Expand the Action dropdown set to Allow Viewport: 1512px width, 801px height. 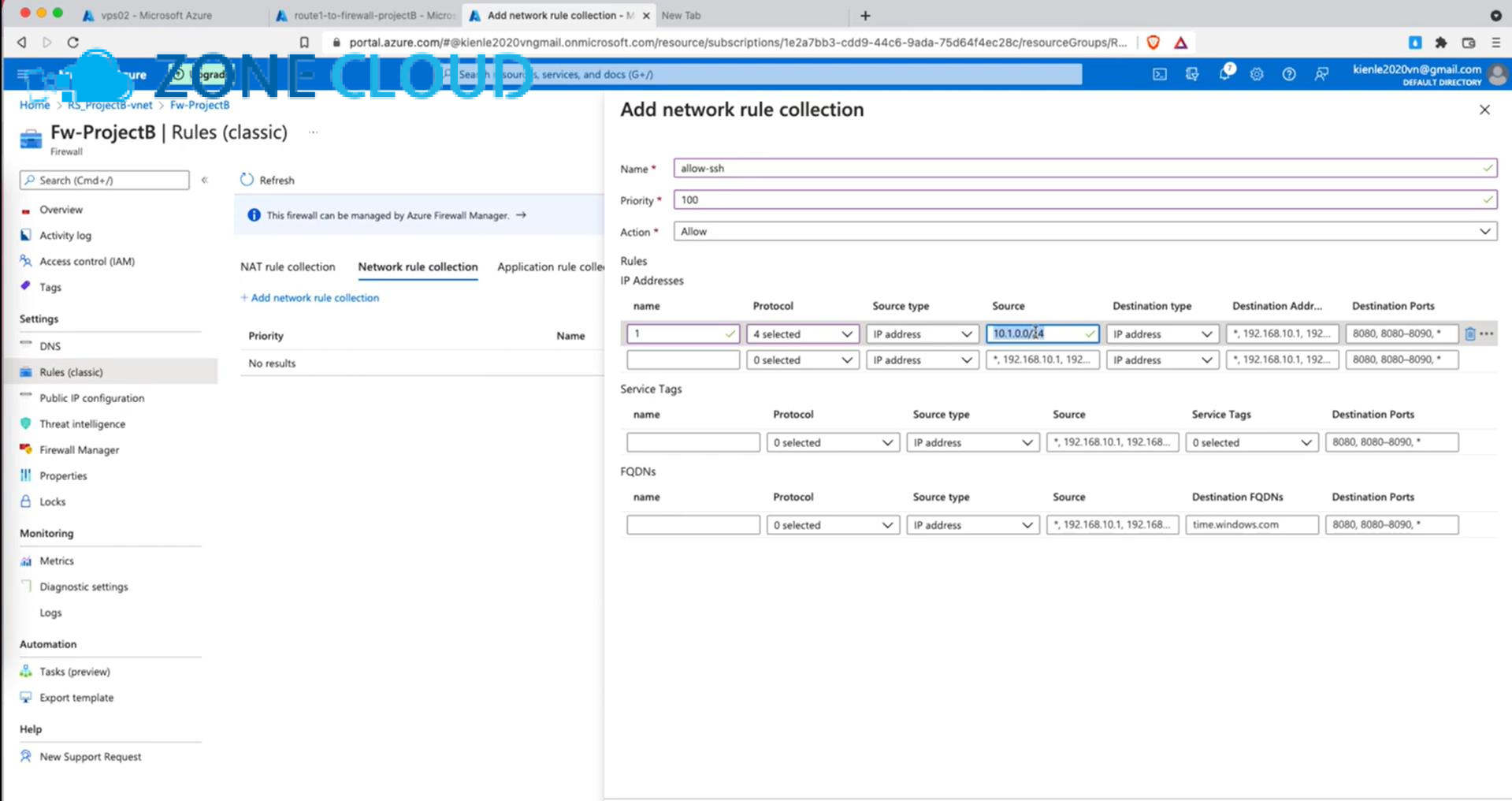tap(1084, 232)
